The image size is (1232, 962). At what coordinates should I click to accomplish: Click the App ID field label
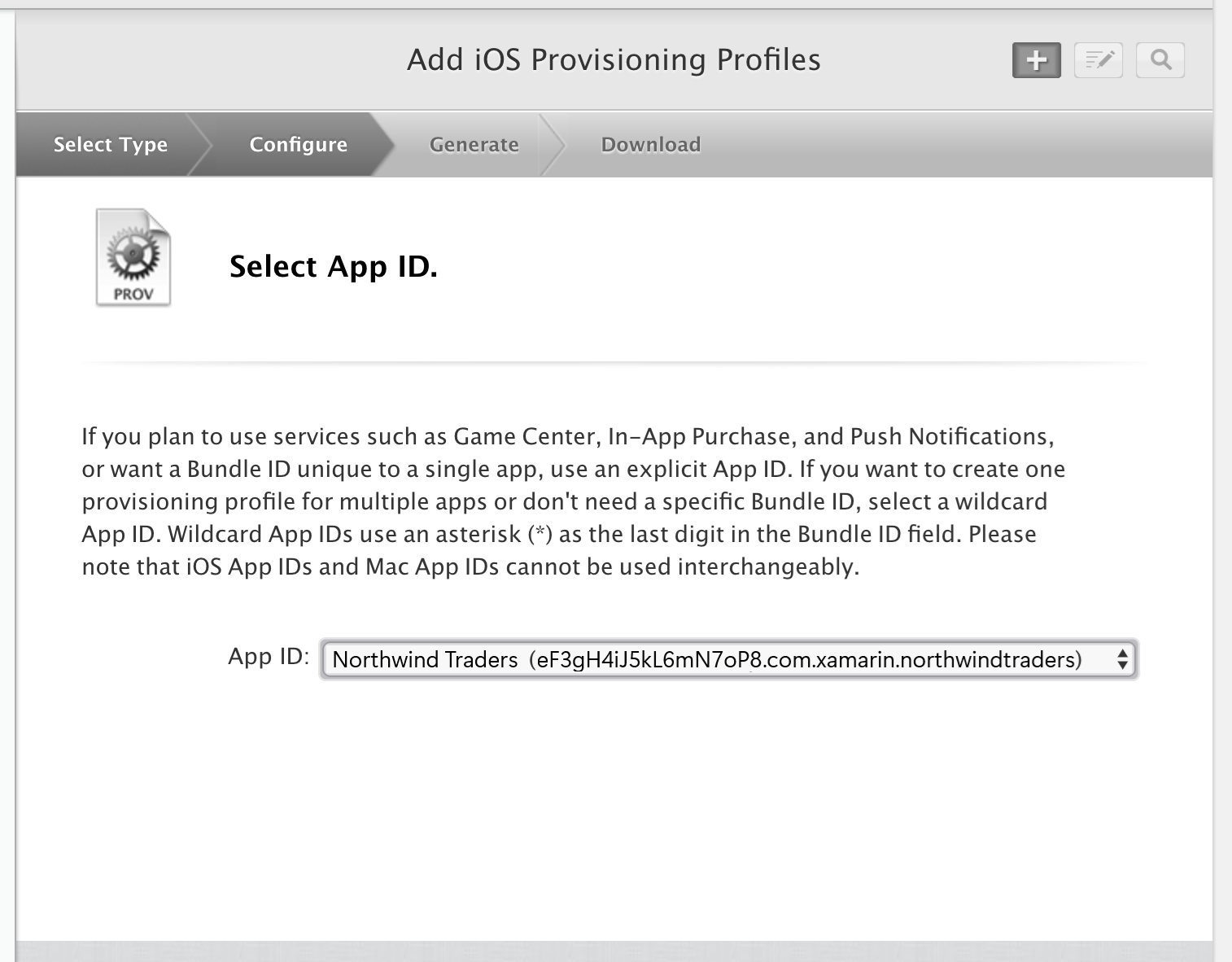[x=269, y=656]
